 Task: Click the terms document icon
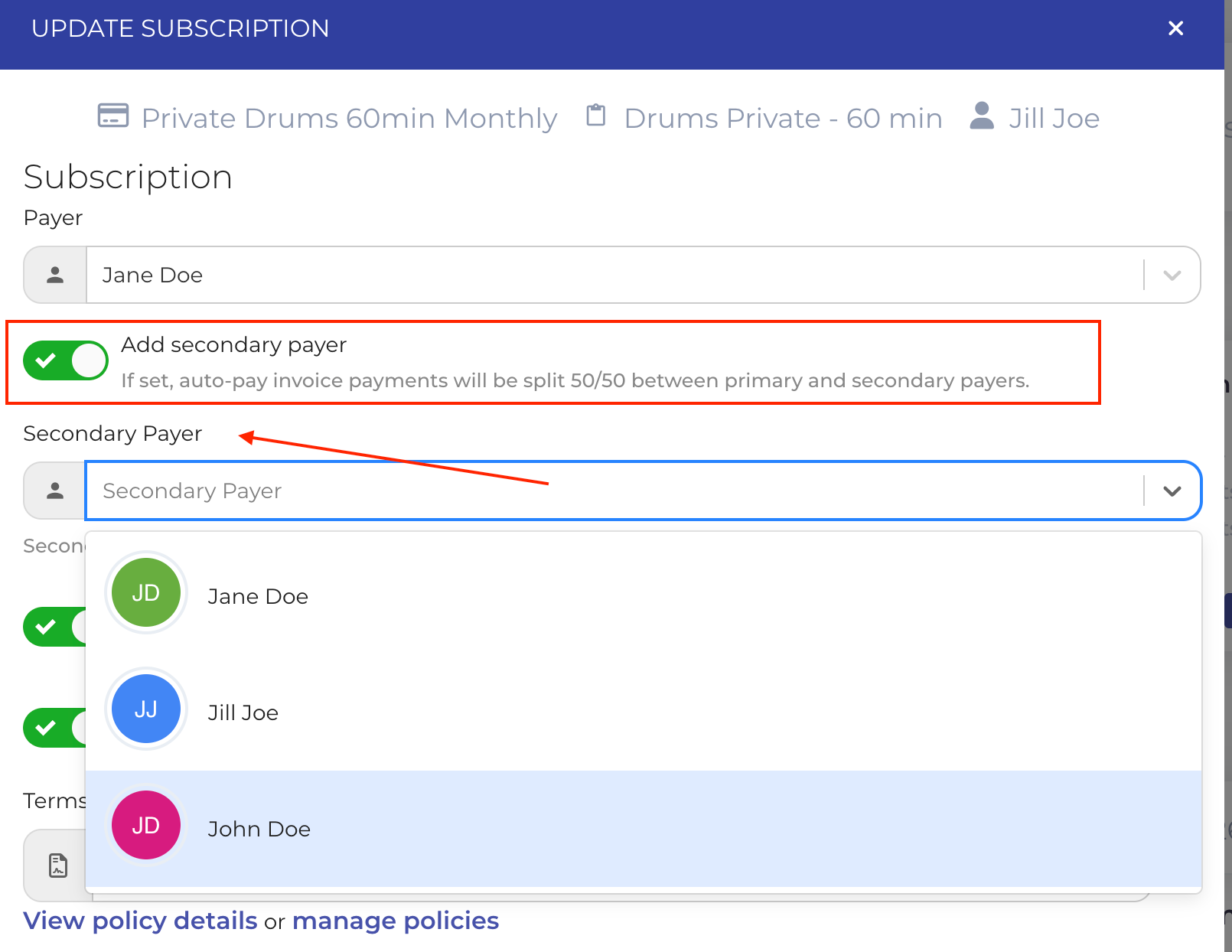click(58, 866)
